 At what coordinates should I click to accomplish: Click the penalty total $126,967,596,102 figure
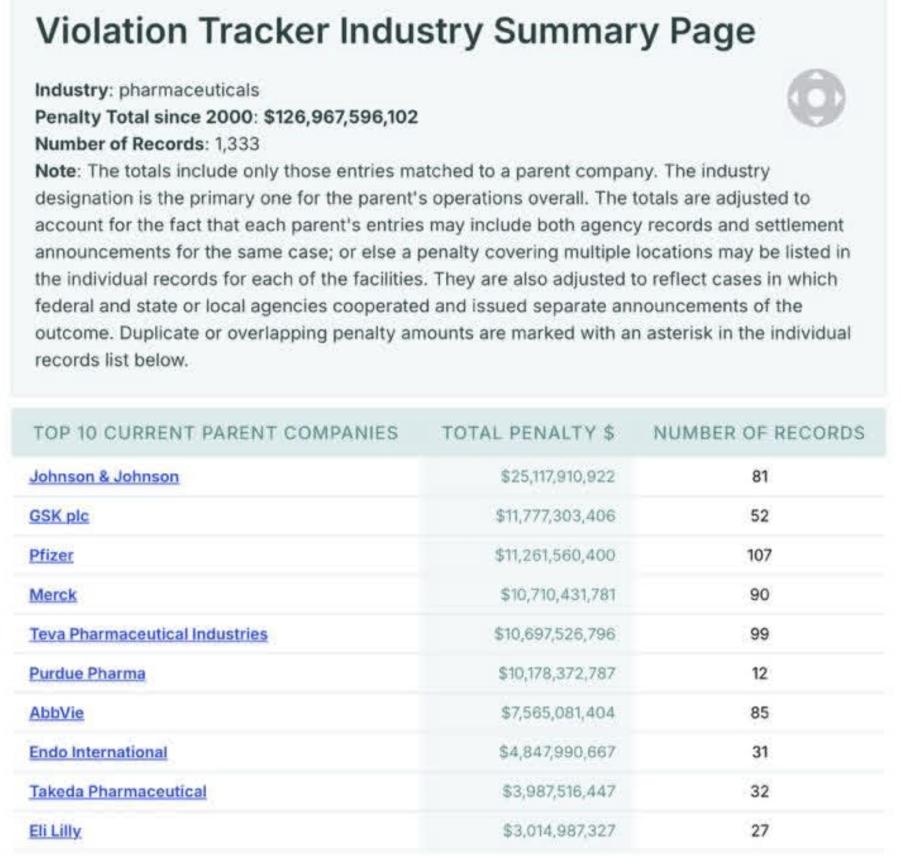(x=340, y=117)
